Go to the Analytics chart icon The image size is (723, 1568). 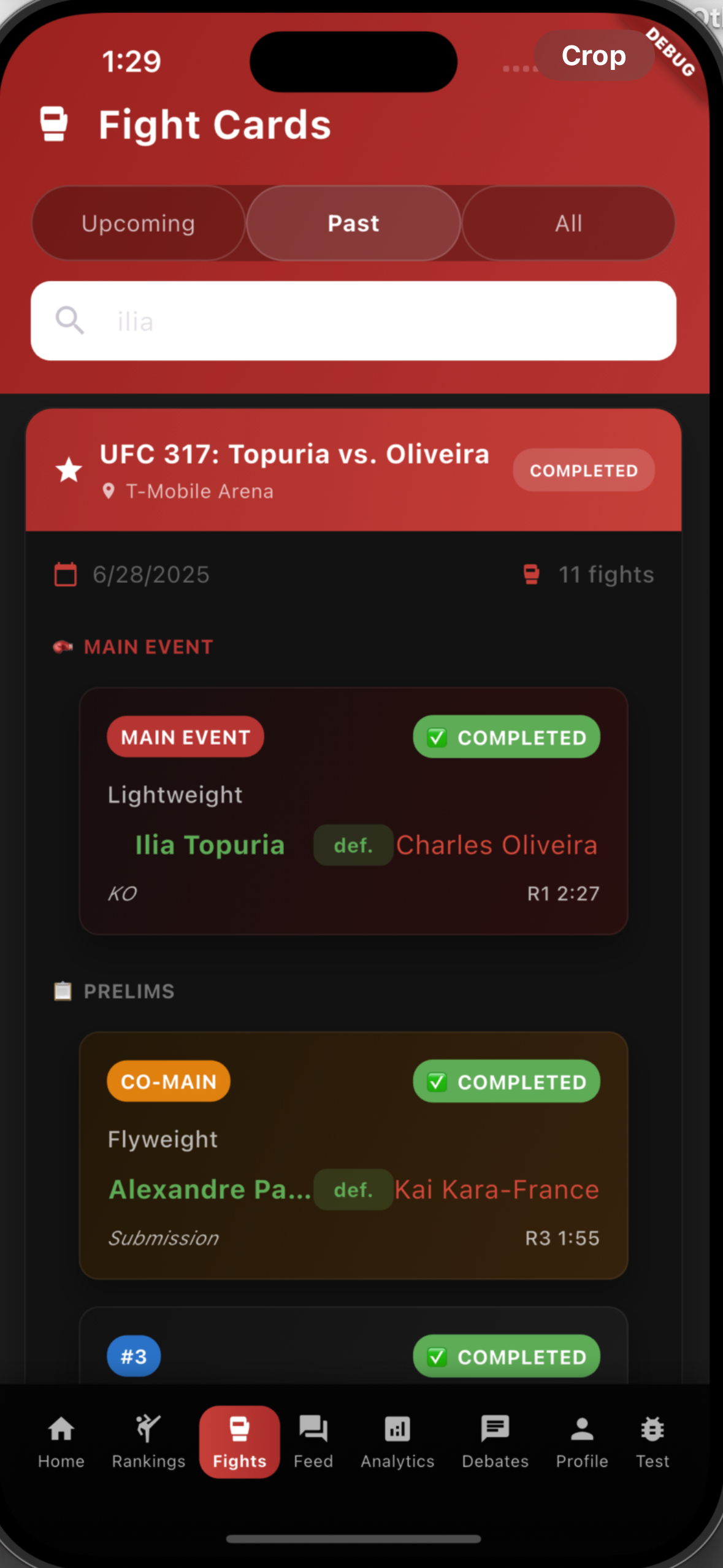(x=397, y=1429)
